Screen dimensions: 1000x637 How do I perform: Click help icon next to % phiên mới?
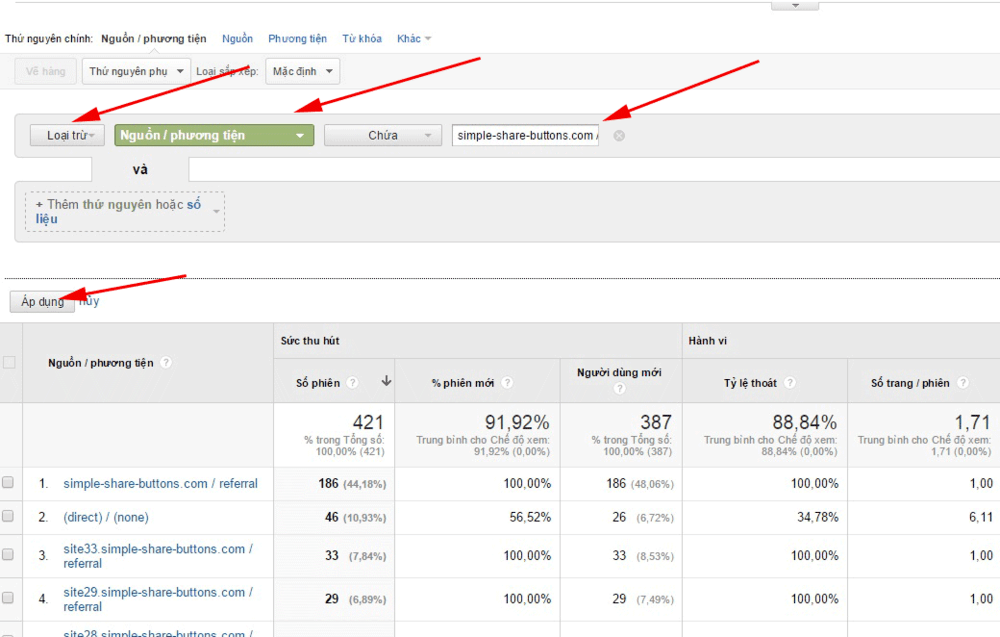[x=506, y=383]
